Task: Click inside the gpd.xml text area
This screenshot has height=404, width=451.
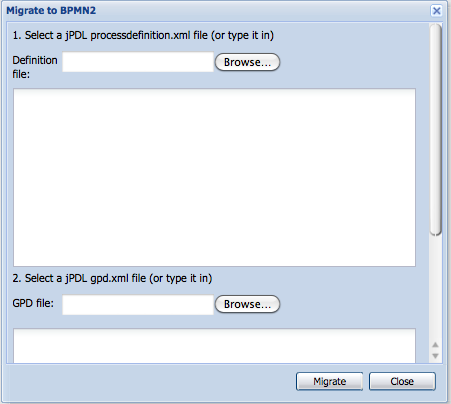Action: (x=214, y=346)
